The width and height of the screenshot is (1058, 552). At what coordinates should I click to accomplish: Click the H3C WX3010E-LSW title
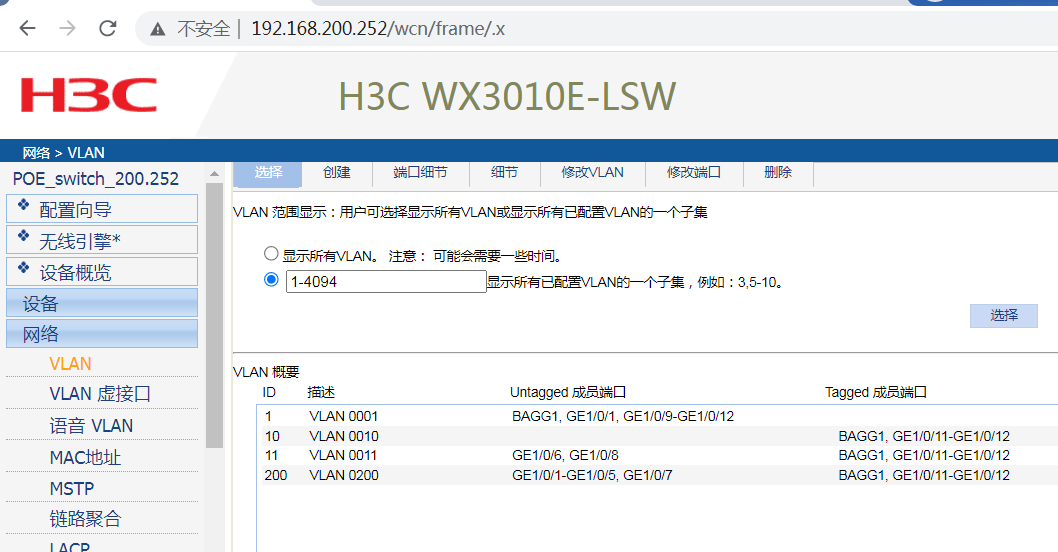[507, 96]
